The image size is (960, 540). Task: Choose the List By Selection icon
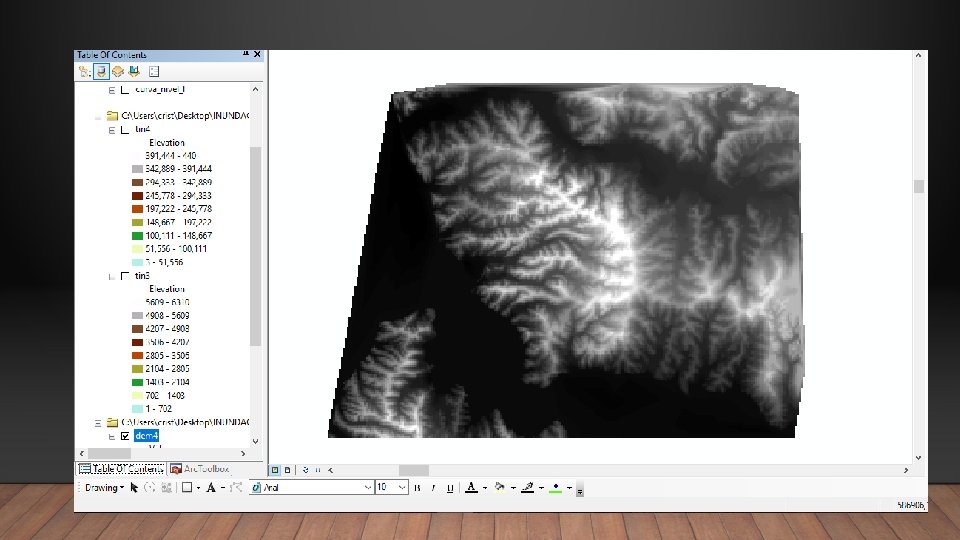pos(134,71)
